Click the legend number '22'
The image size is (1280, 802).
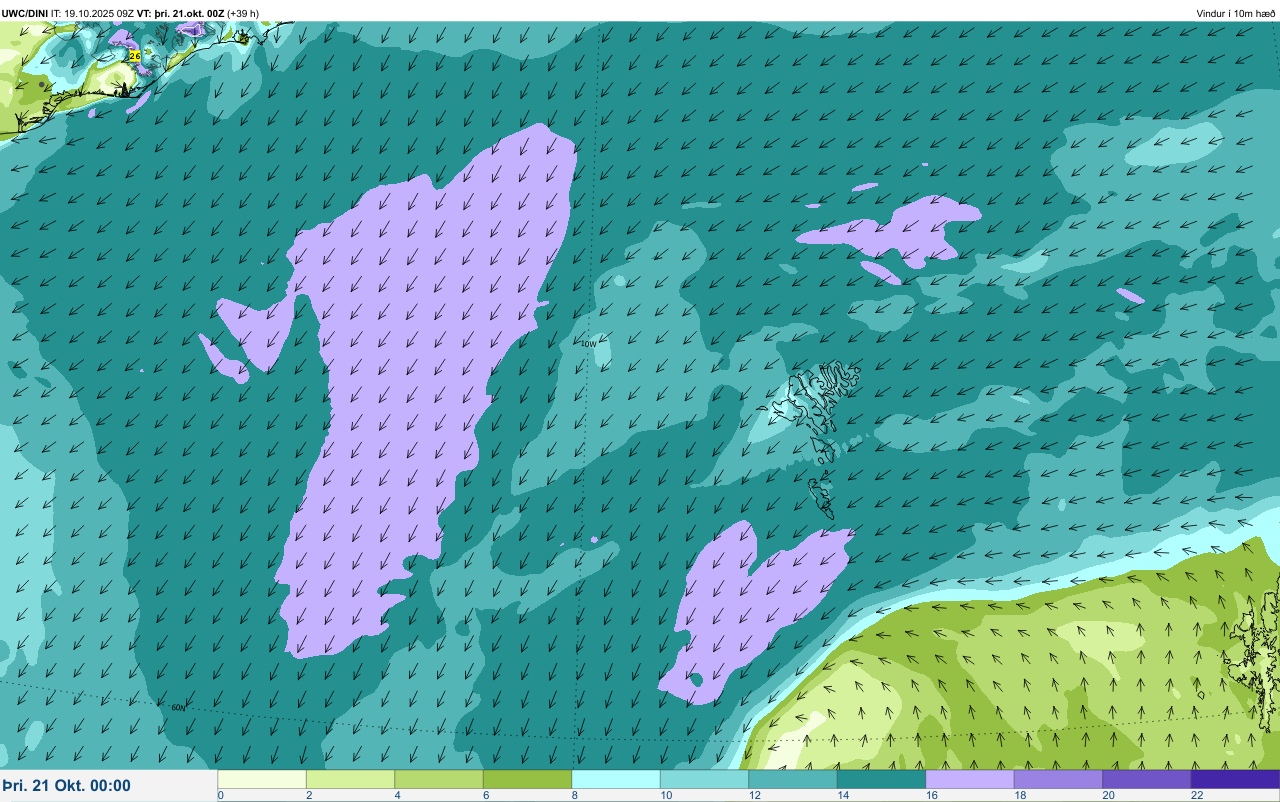coord(1197,795)
